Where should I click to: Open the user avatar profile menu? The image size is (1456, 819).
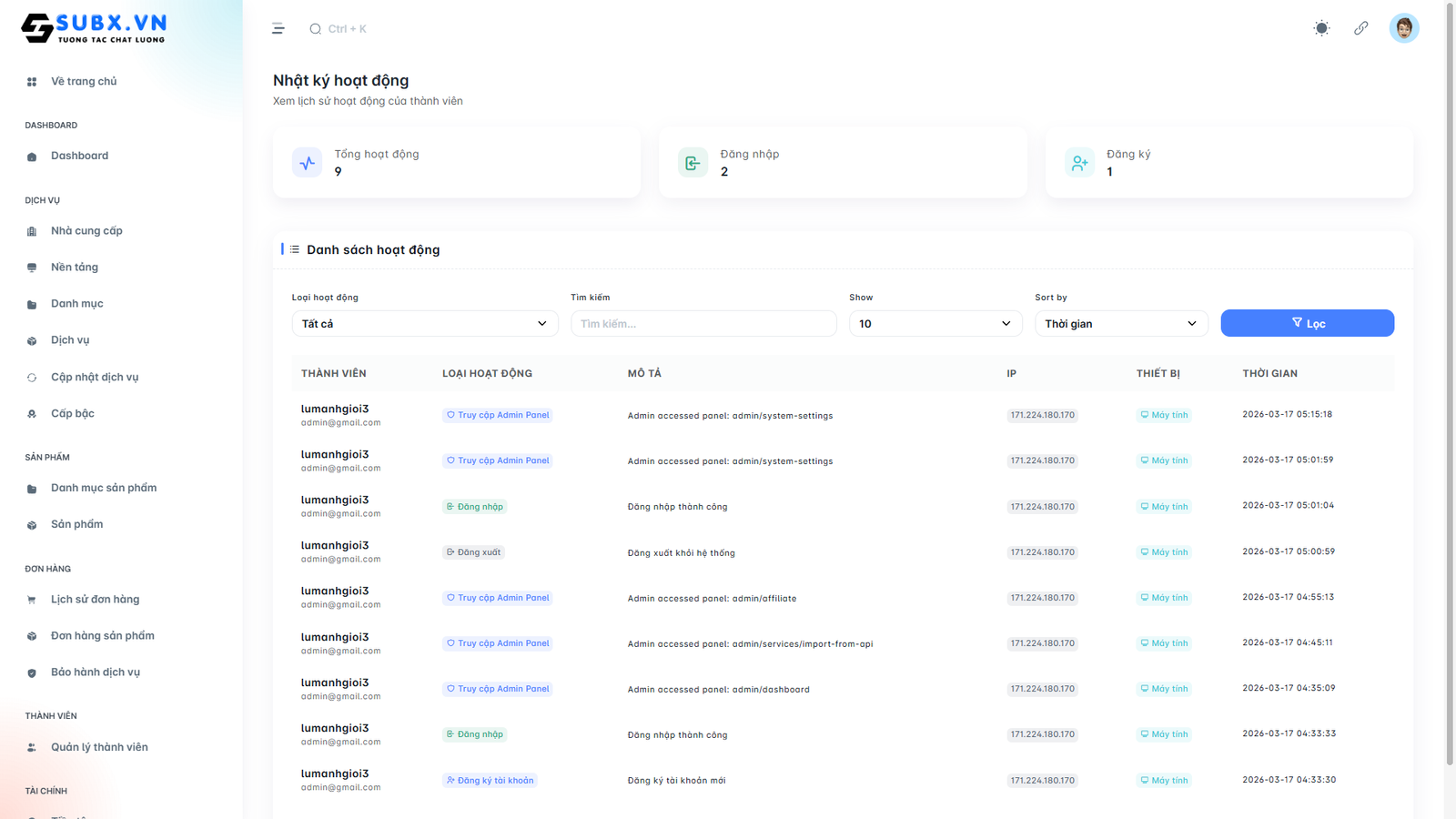pos(1403,28)
